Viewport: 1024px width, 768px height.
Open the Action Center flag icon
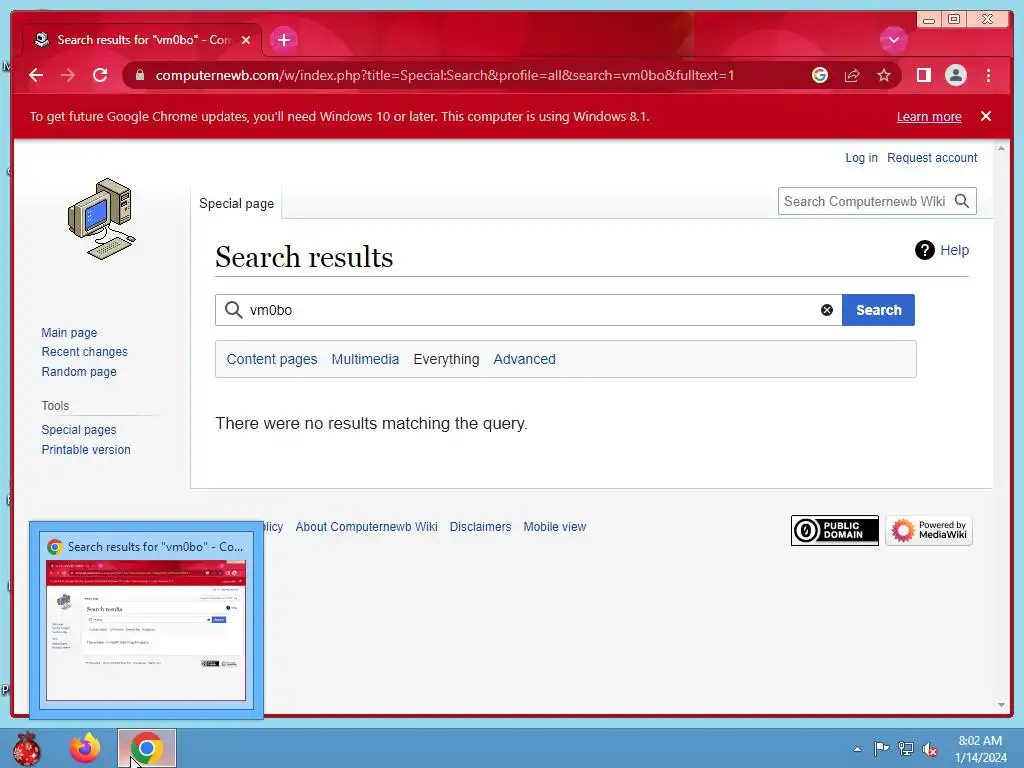click(x=881, y=748)
